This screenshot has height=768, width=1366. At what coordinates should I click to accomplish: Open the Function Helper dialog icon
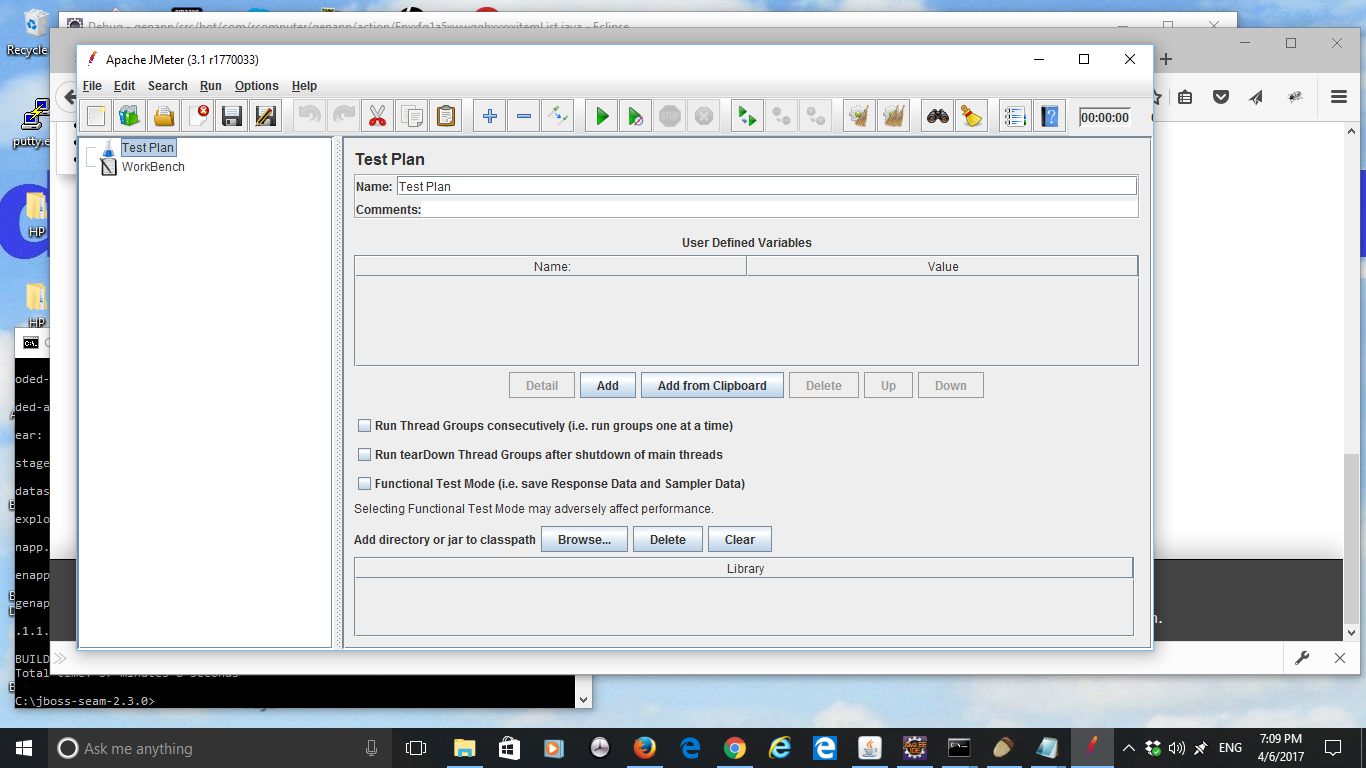1015,116
